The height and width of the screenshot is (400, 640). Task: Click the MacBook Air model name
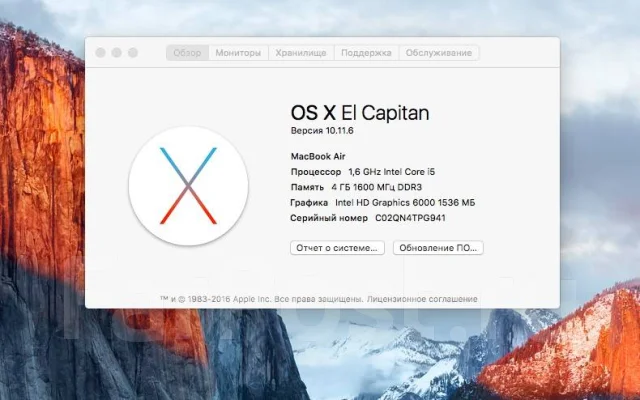click(318, 156)
